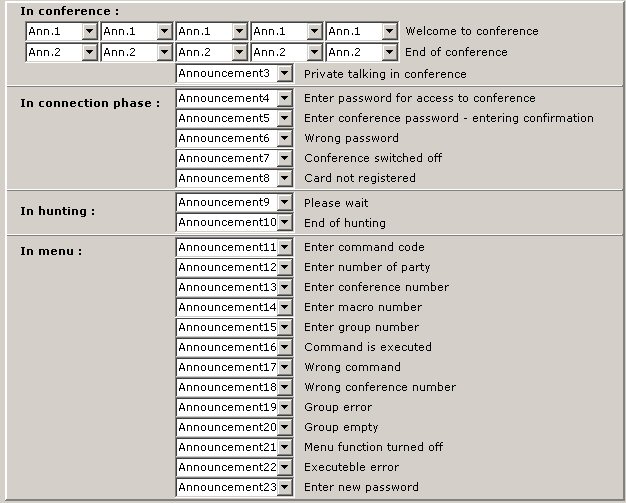The image size is (626, 503).
Task: Click 'Enter password for access to conference' text
Action: click(x=420, y=98)
